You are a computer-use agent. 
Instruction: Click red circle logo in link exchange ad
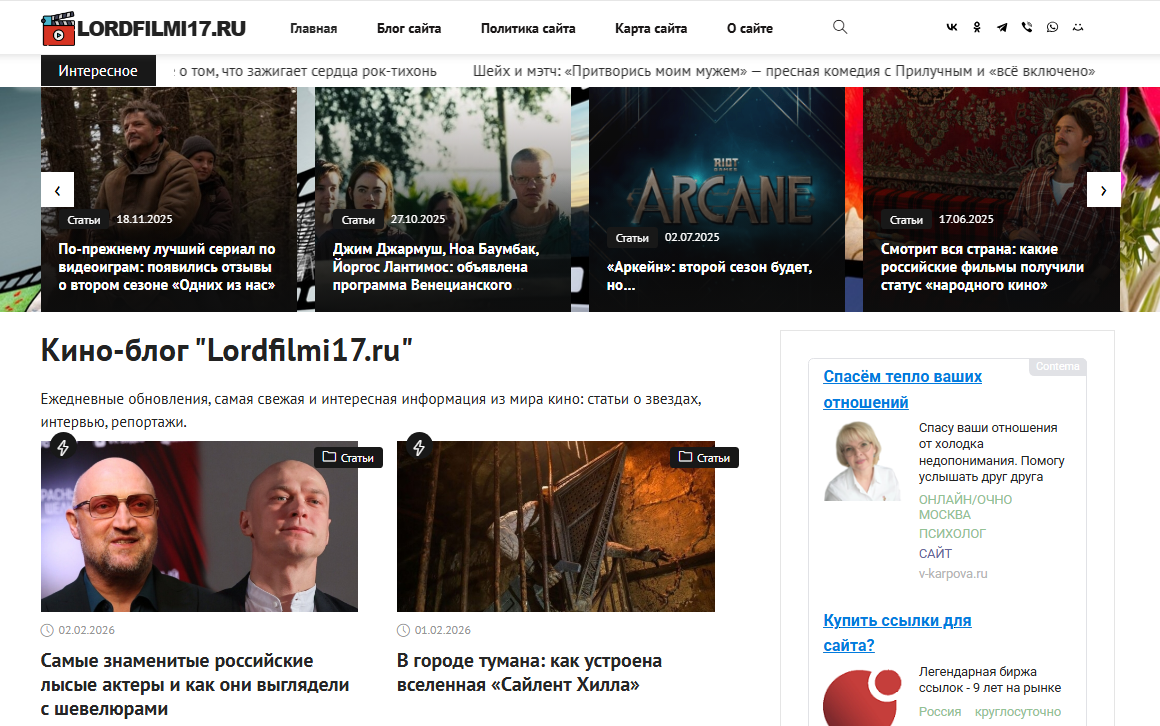point(862,698)
